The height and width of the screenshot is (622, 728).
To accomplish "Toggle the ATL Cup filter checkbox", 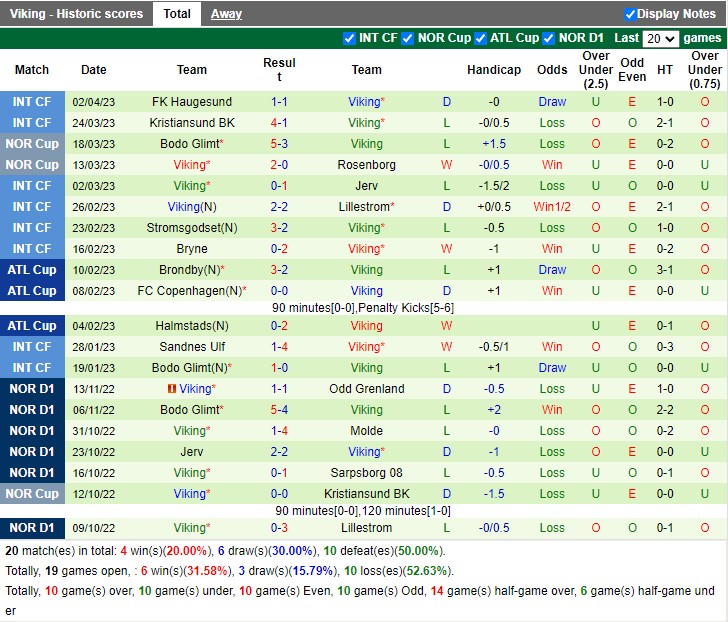I will click(x=480, y=39).
